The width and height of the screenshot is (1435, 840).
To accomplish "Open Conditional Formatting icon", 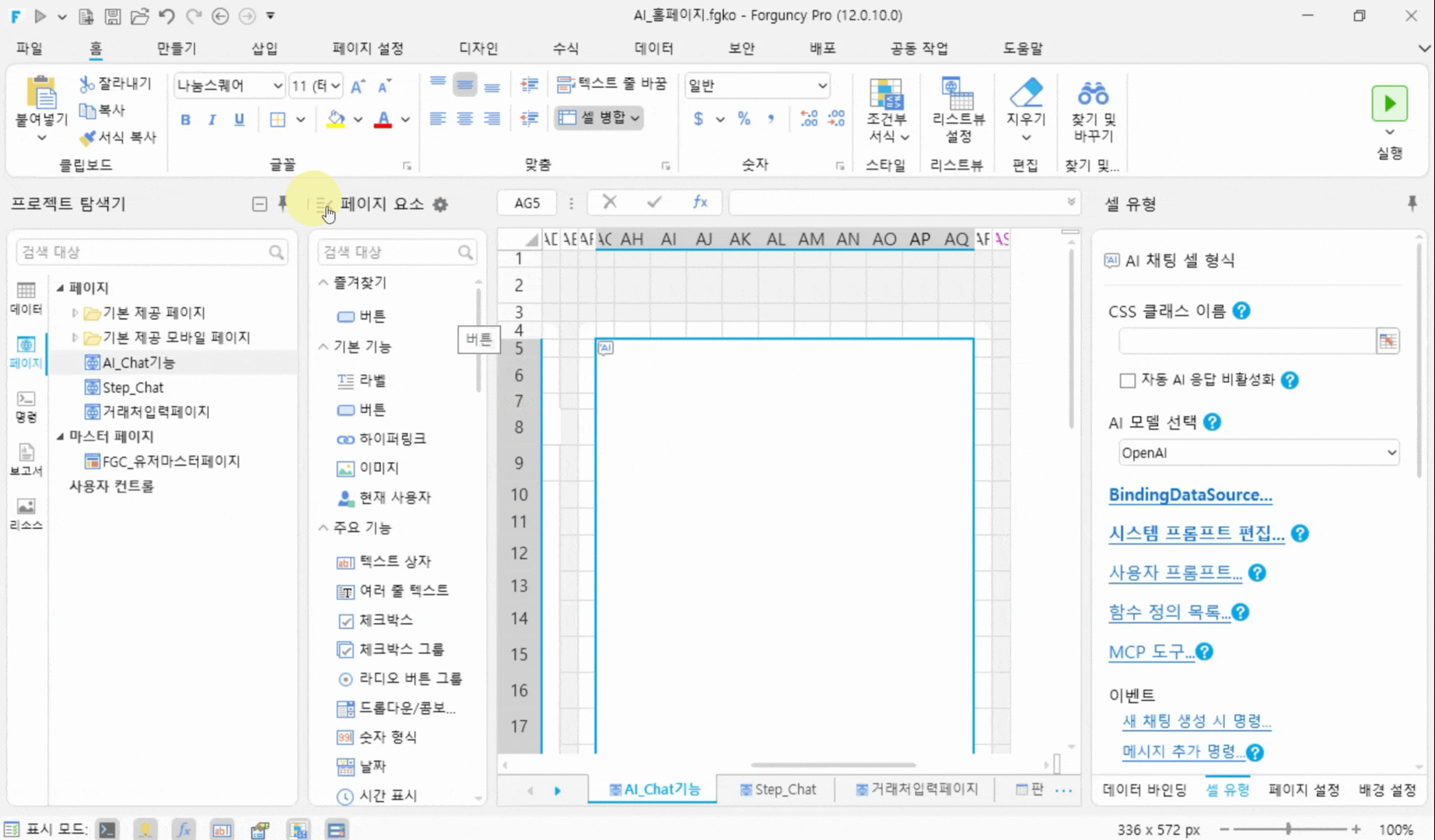I will 886,94.
